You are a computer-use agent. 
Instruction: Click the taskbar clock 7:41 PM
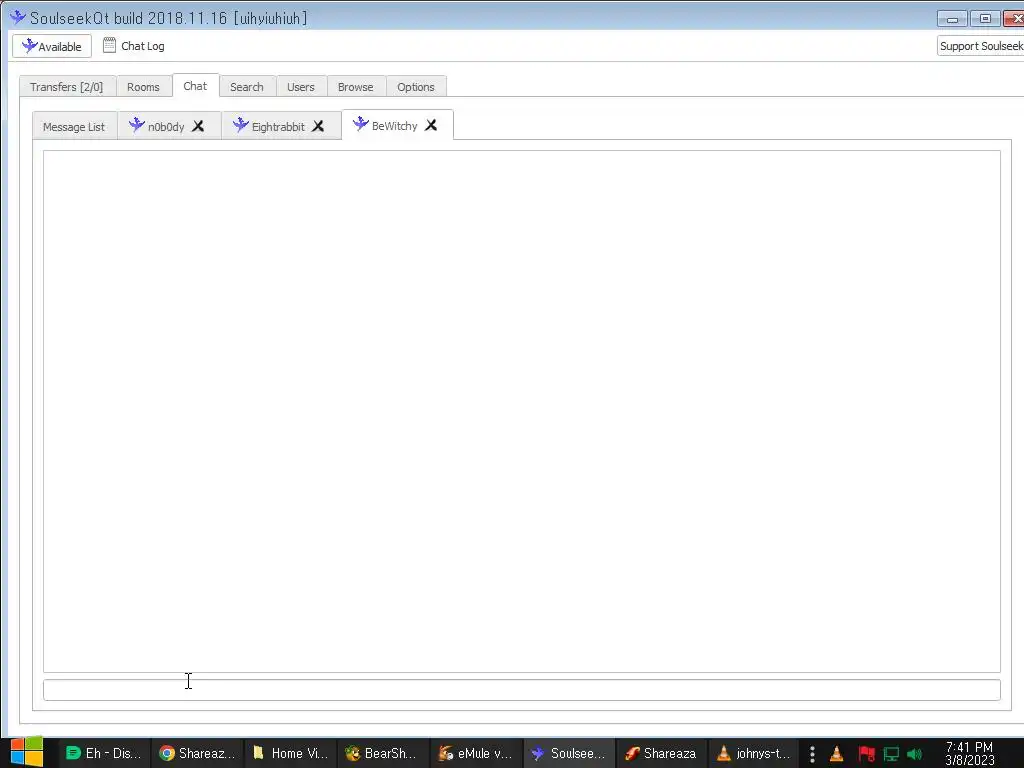pos(970,754)
